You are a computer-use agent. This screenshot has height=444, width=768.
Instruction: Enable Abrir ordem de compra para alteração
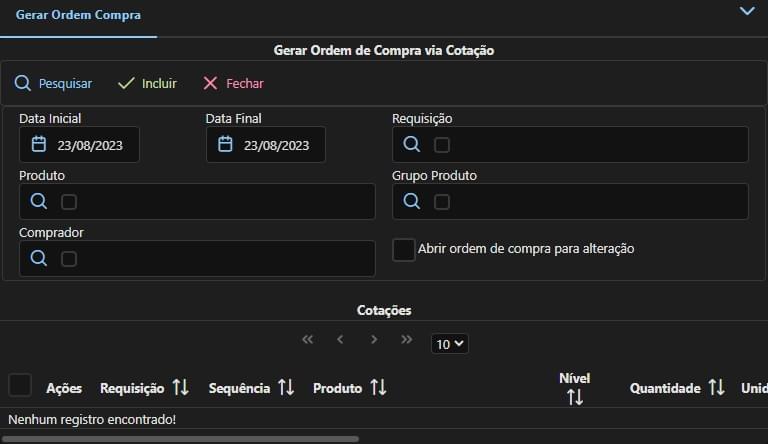coord(404,249)
